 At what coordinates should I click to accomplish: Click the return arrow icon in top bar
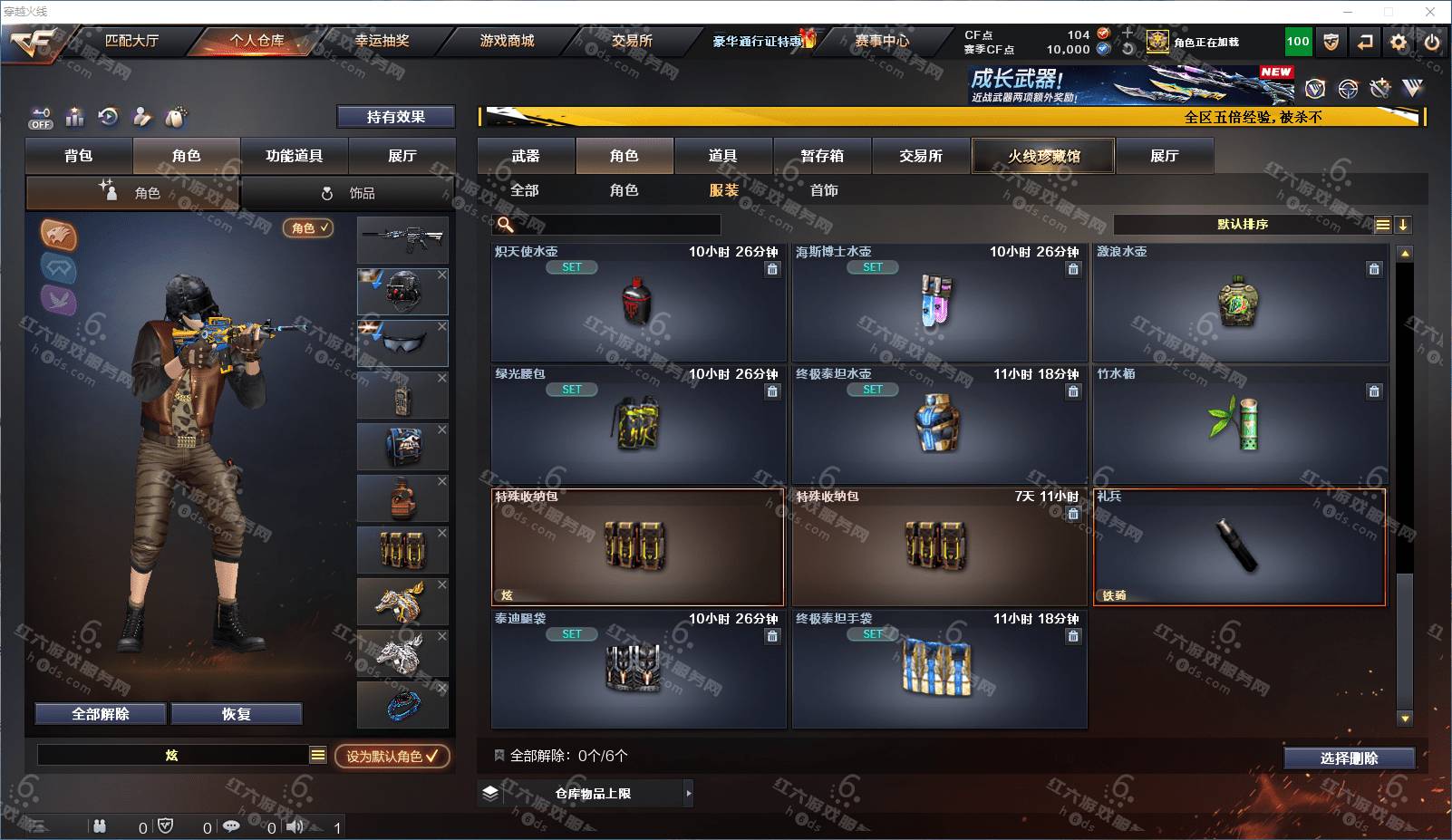coord(1365,42)
